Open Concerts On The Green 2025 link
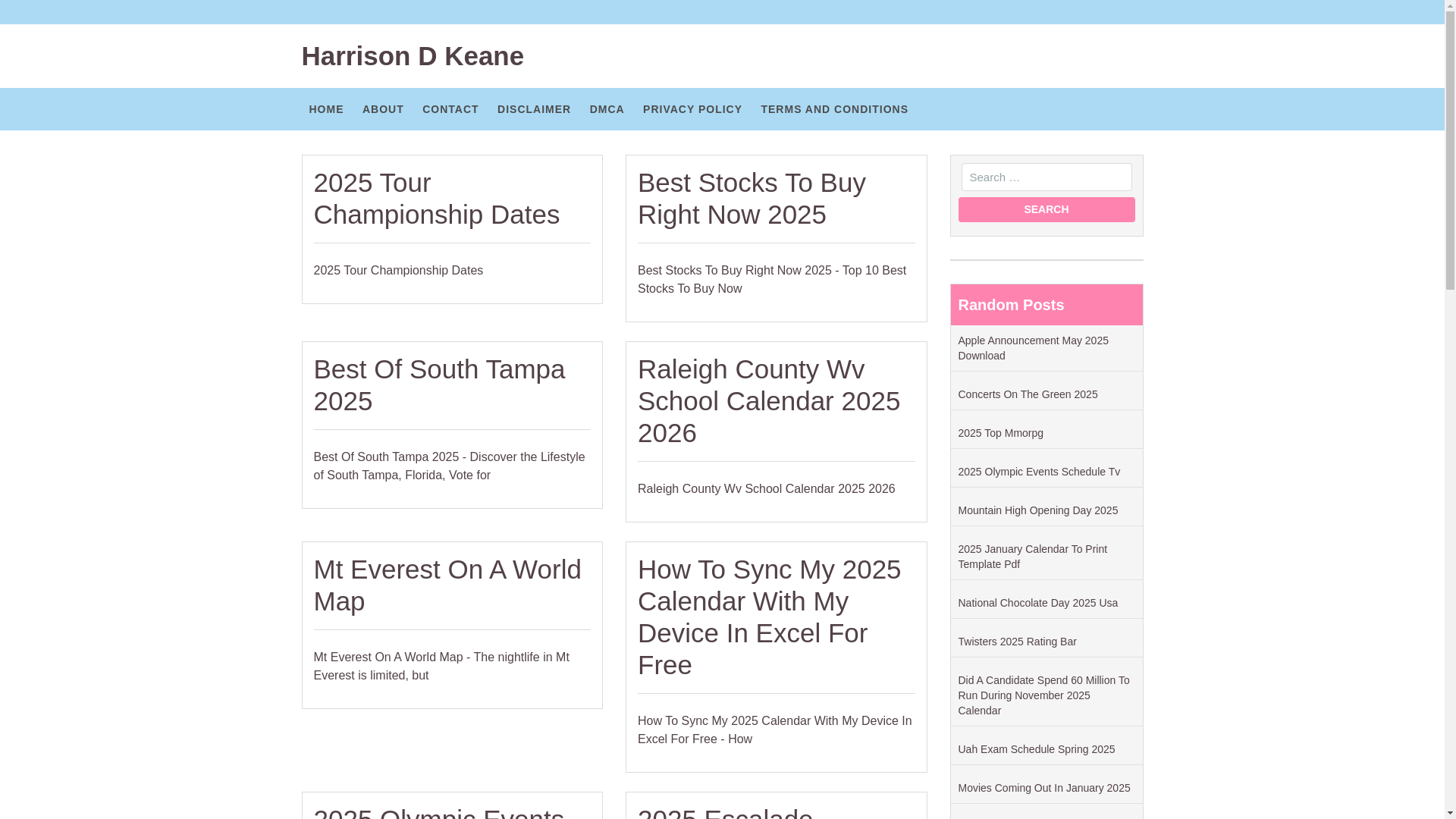Image resolution: width=1456 pixels, height=819 pixels. 1028,394
